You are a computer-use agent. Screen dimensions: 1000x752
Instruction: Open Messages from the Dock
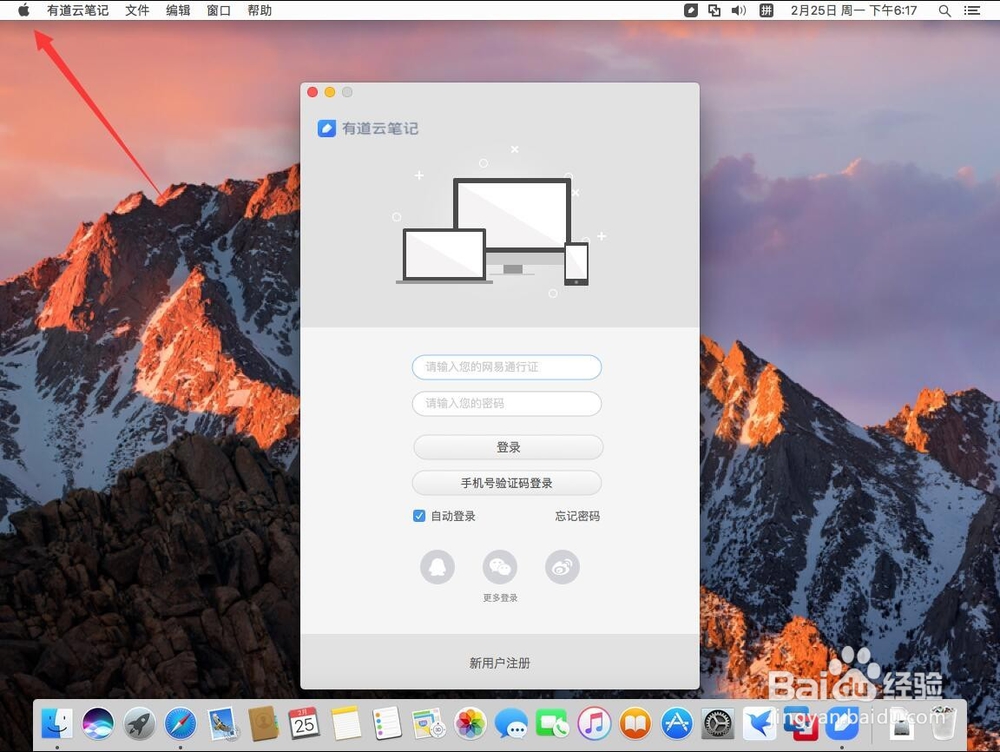[x=511, y=725]
